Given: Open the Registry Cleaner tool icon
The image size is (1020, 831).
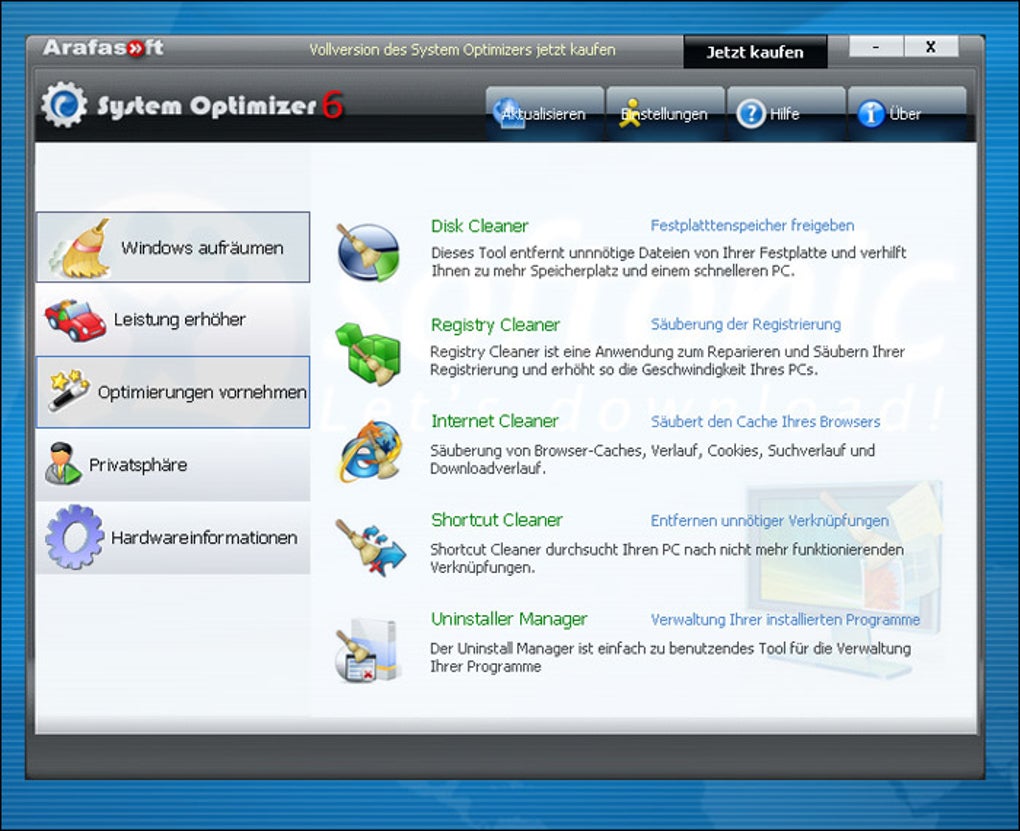Looking at the screenshot, I should 367,350.
